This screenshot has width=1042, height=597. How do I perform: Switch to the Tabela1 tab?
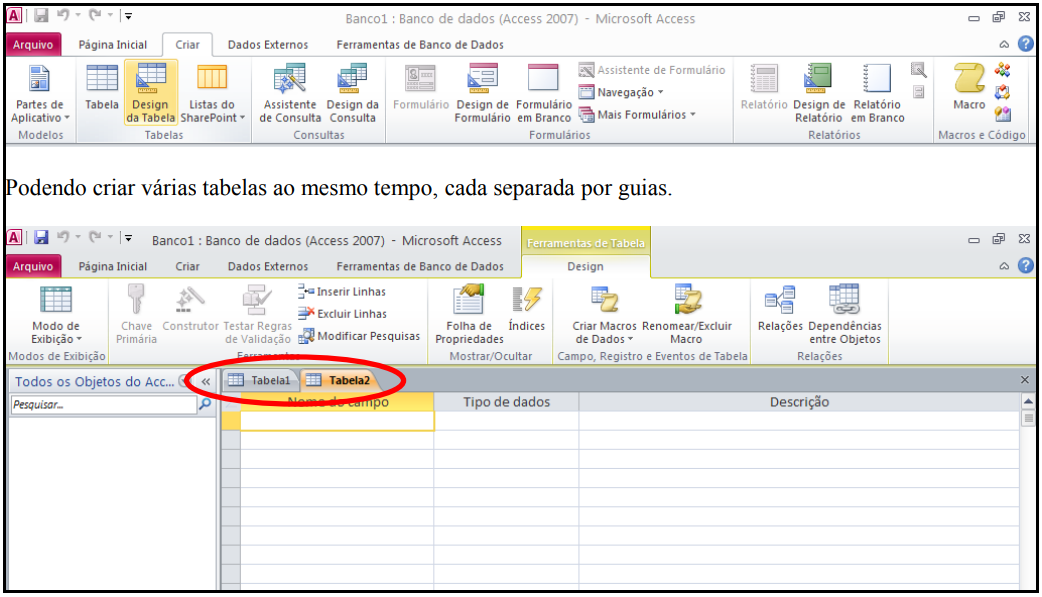click(x=261, y=380)
